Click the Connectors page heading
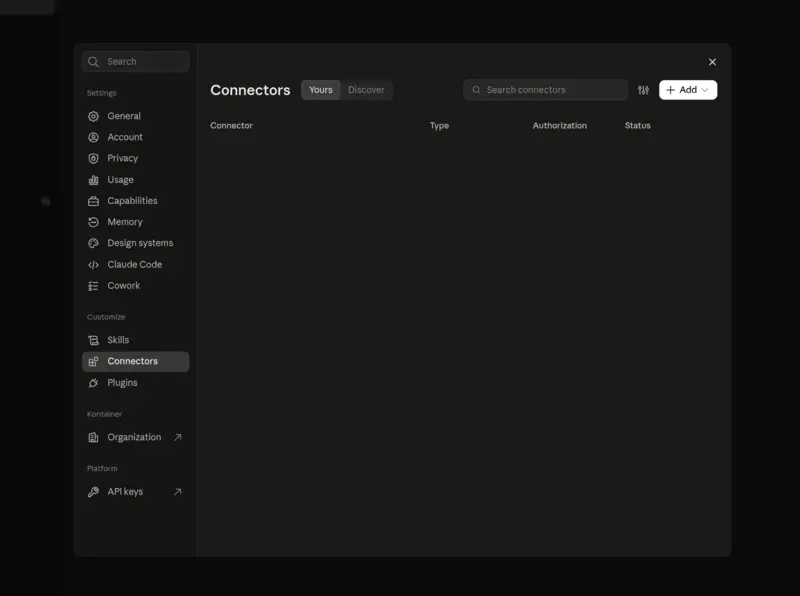The image size is (800, 596). [x=250, y=90]
